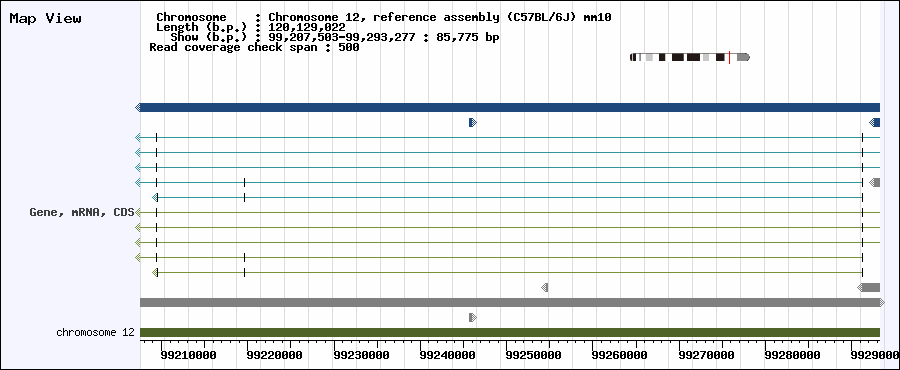
Task: Click the 'Gene, mRNA, CDS' track label
Action: coord(82,212)
